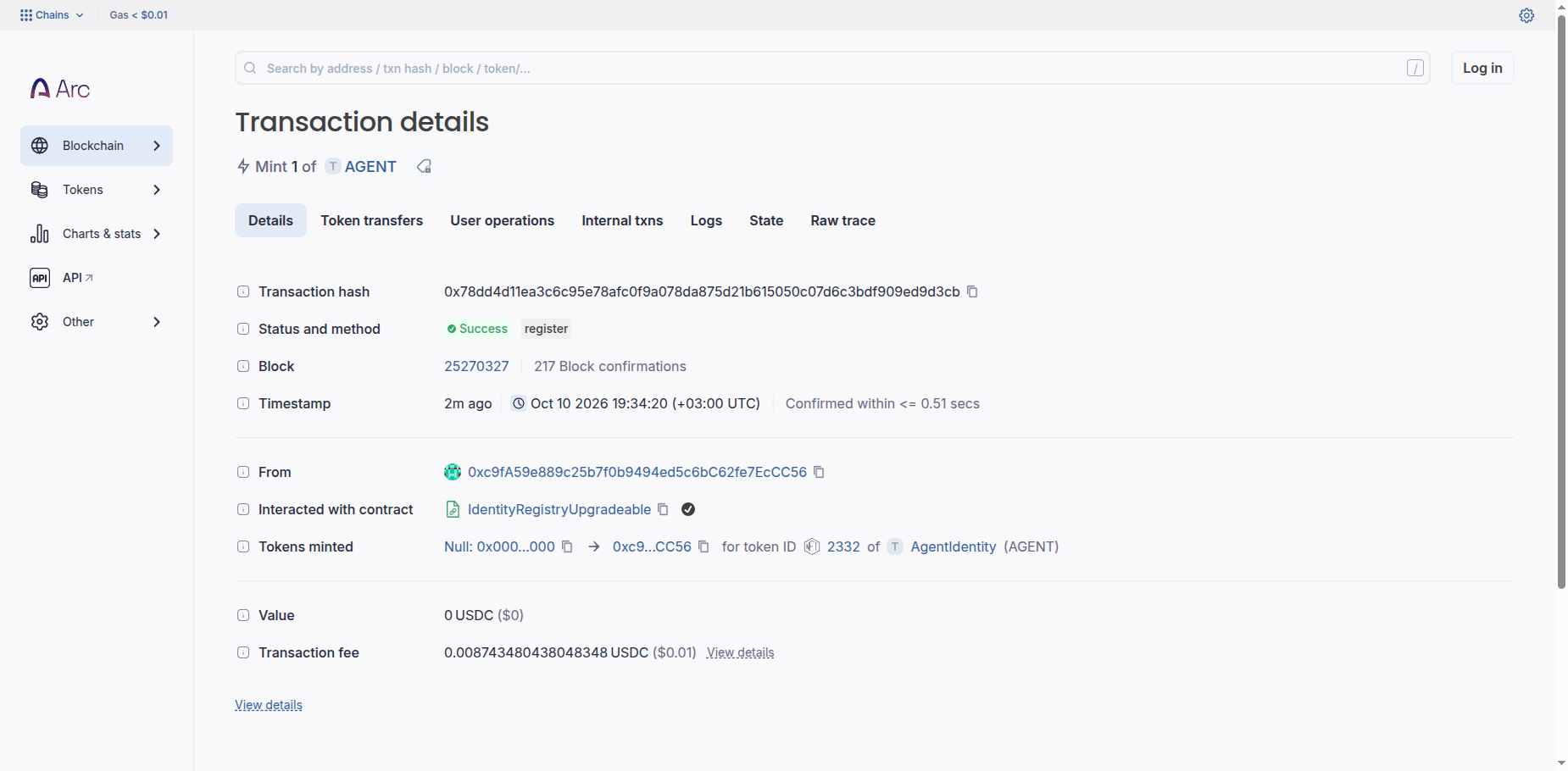The image size is (1568, 771).
Task: Switch to the Token transfers tab
Action: pos(372,220)
